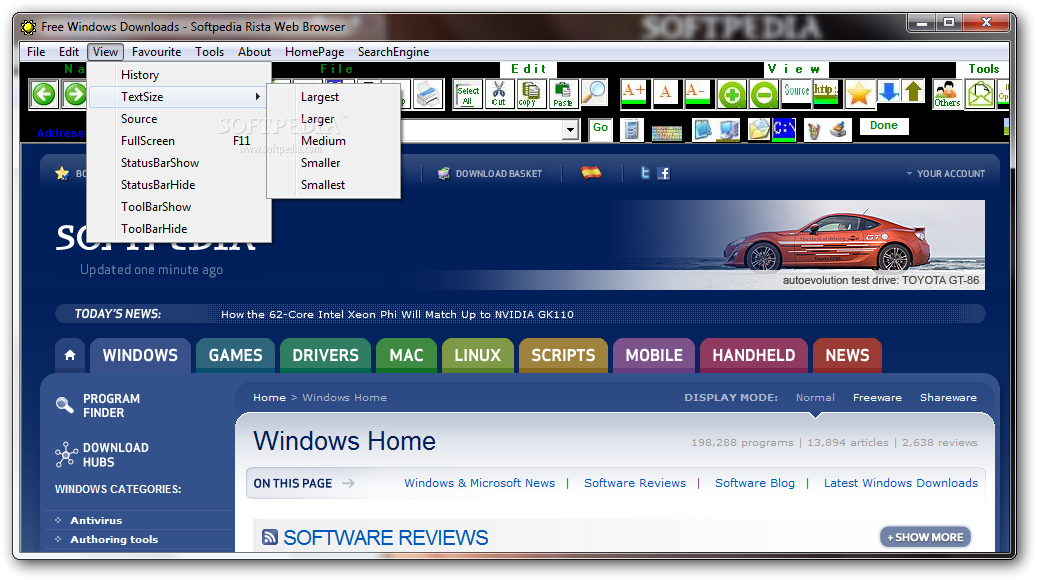Click the Print toolbar icon
The width and height of the screenshot is (1037, 580).
point(428,94)
